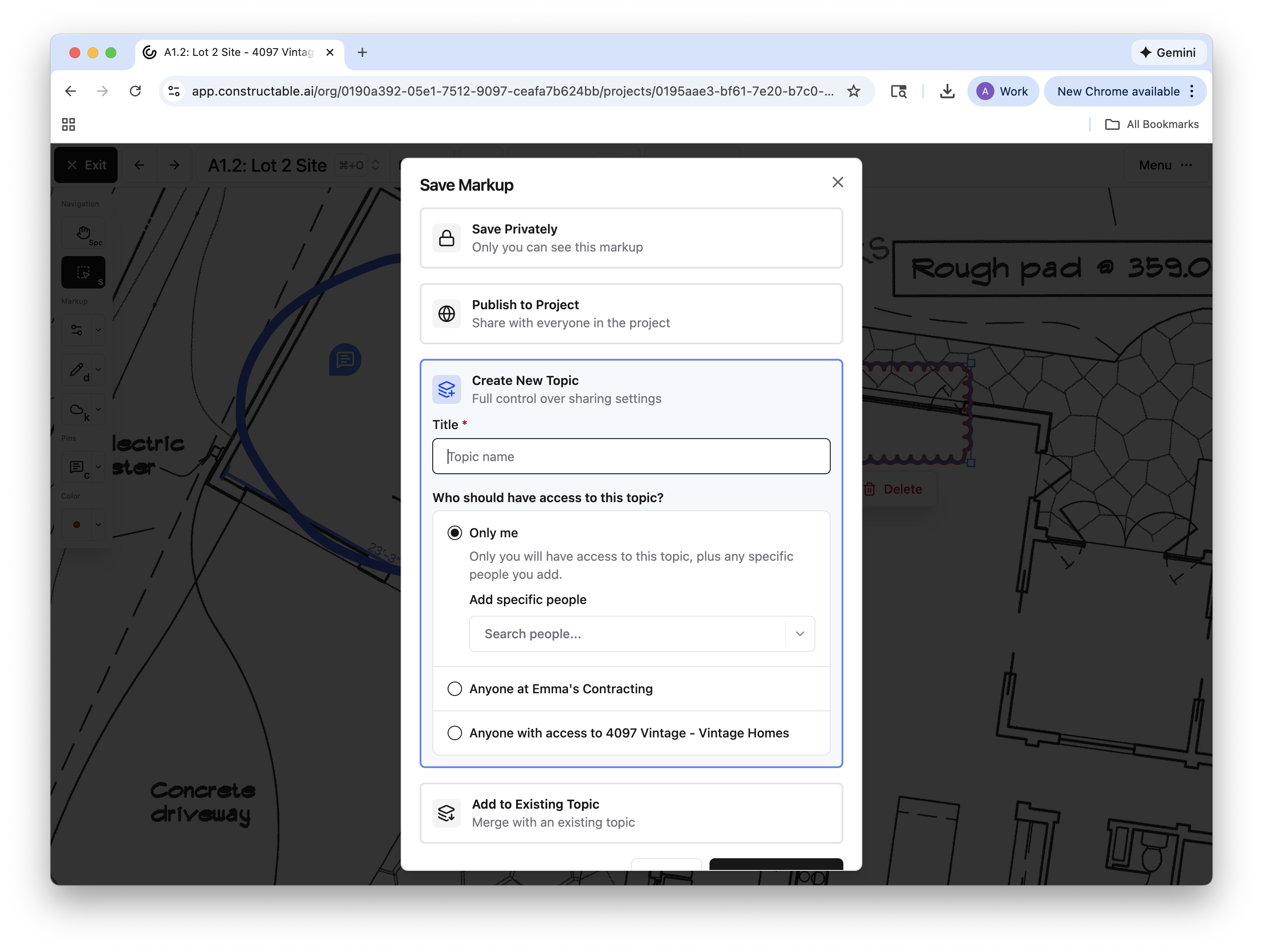This screenshot has height=952, width=1263.
Task: Bookmark this page with the star
Action: [x=854, y=92]
